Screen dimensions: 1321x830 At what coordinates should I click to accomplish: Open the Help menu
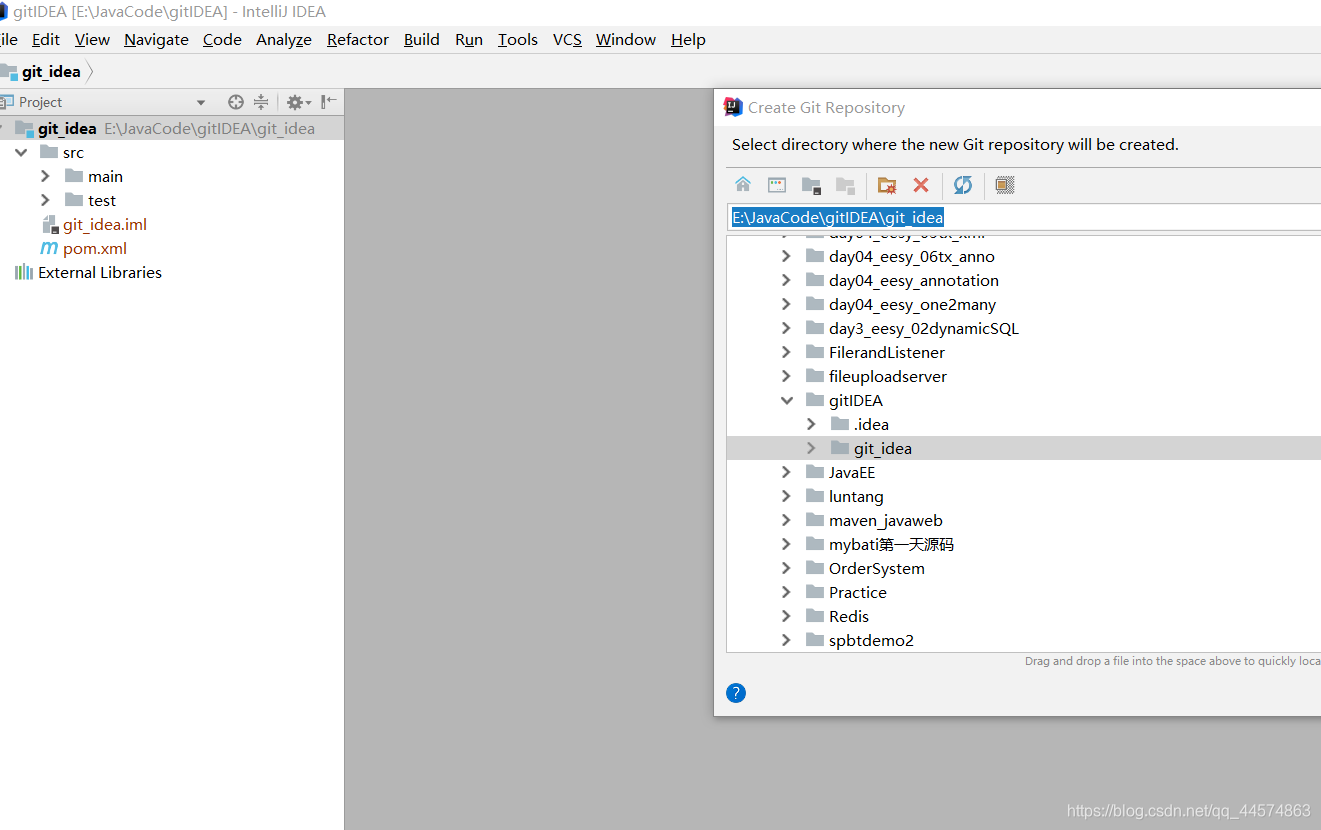click(688, 39)
